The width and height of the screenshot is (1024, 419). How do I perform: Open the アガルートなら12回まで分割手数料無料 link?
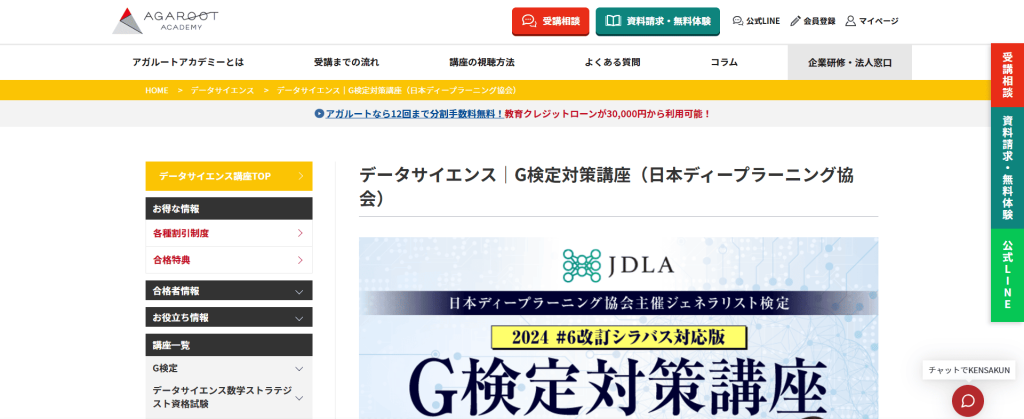415,114
